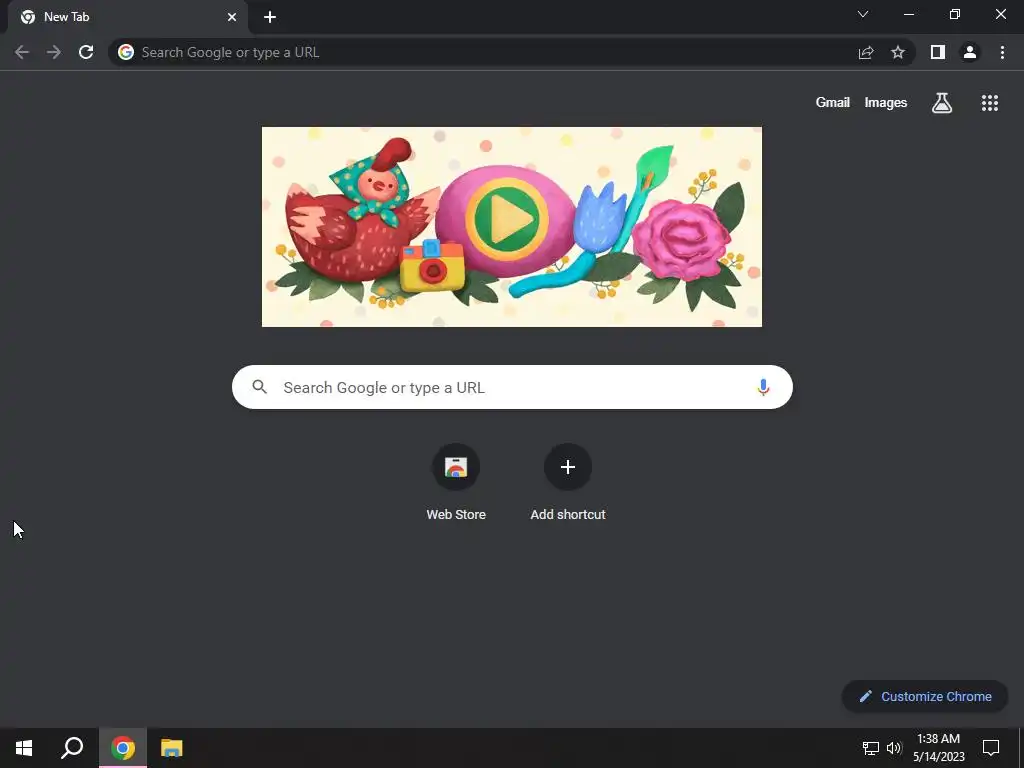The image size is (1024, 768).
Task: Click the back navigation arrow
Action: point(22,52)
